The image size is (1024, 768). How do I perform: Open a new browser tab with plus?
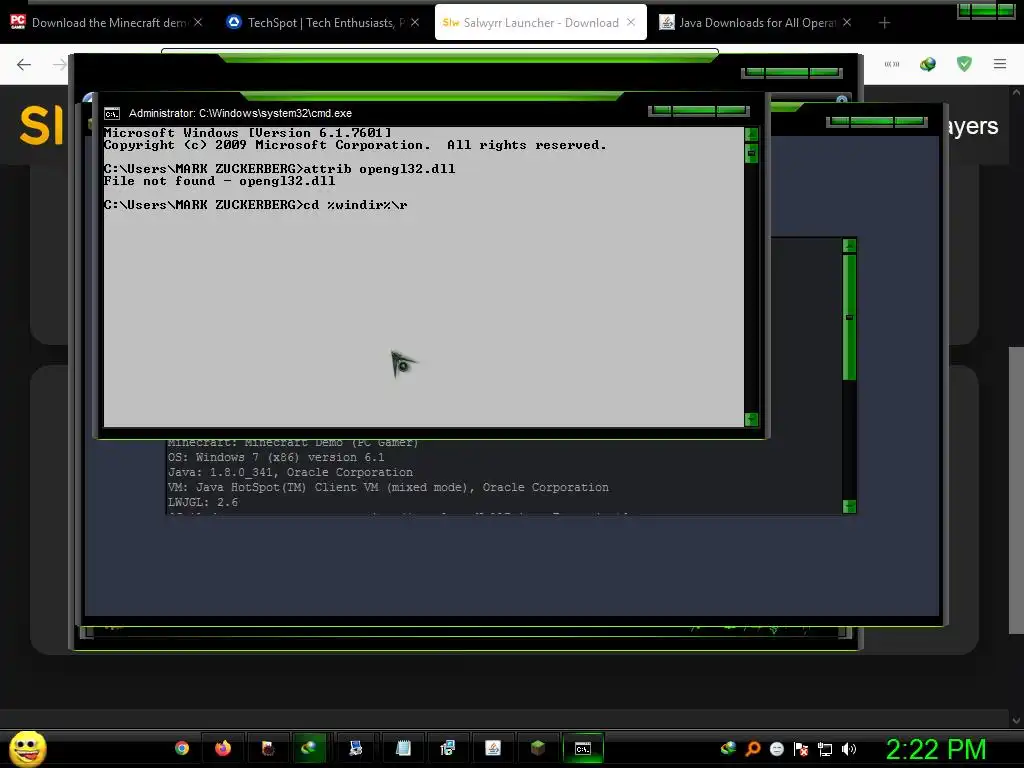click(x=884, y=23)
